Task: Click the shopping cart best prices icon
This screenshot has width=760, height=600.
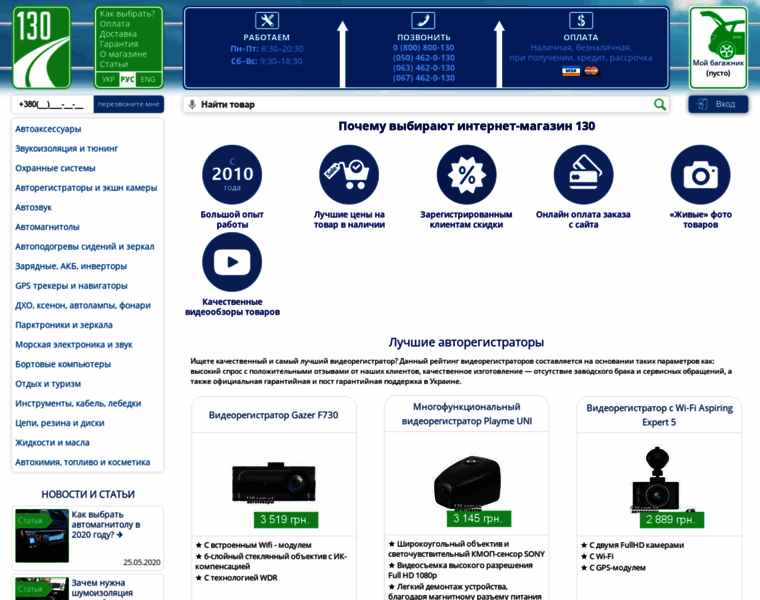Action: coord(349,174)
